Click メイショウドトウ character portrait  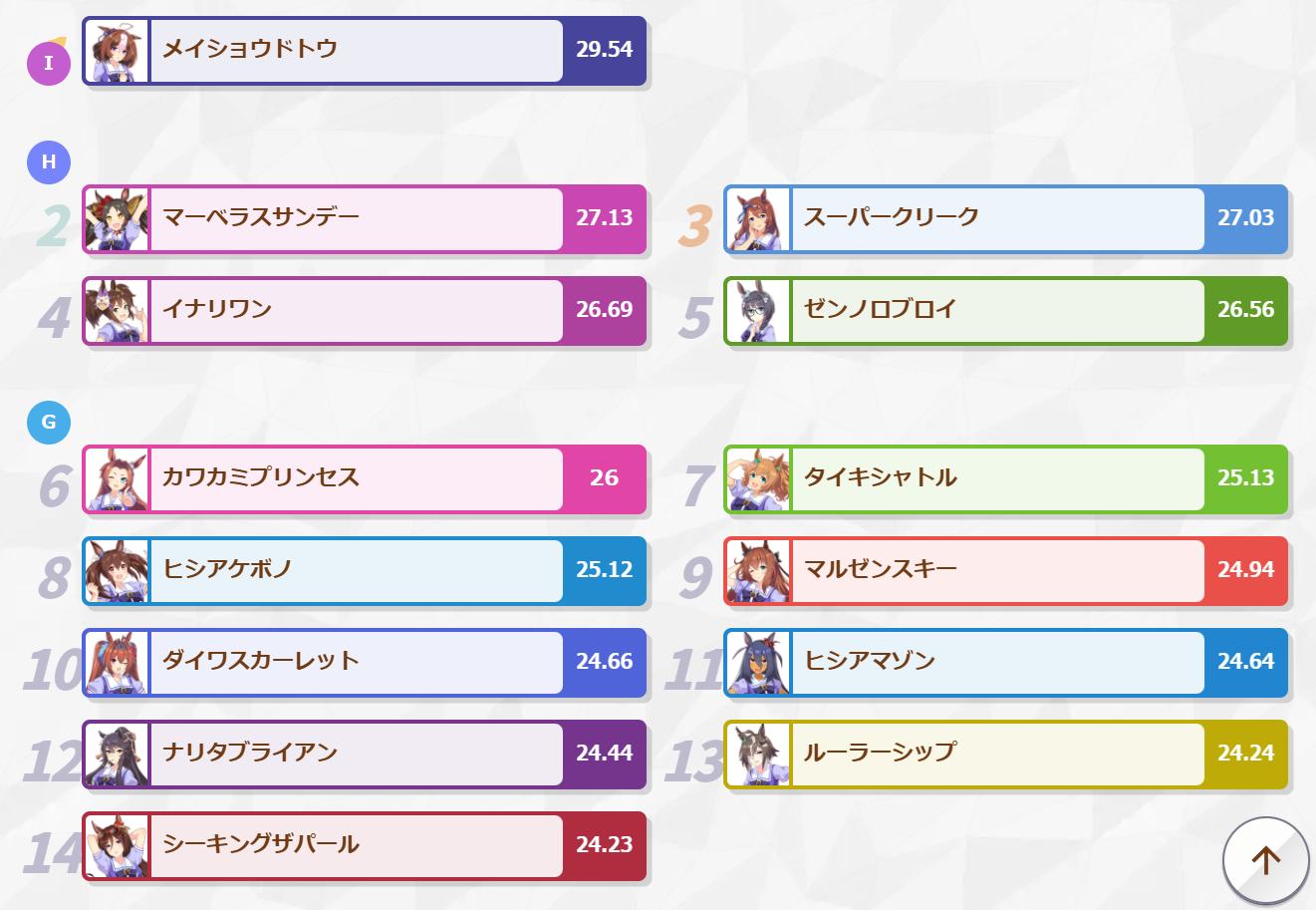click(x=117, y=50)
